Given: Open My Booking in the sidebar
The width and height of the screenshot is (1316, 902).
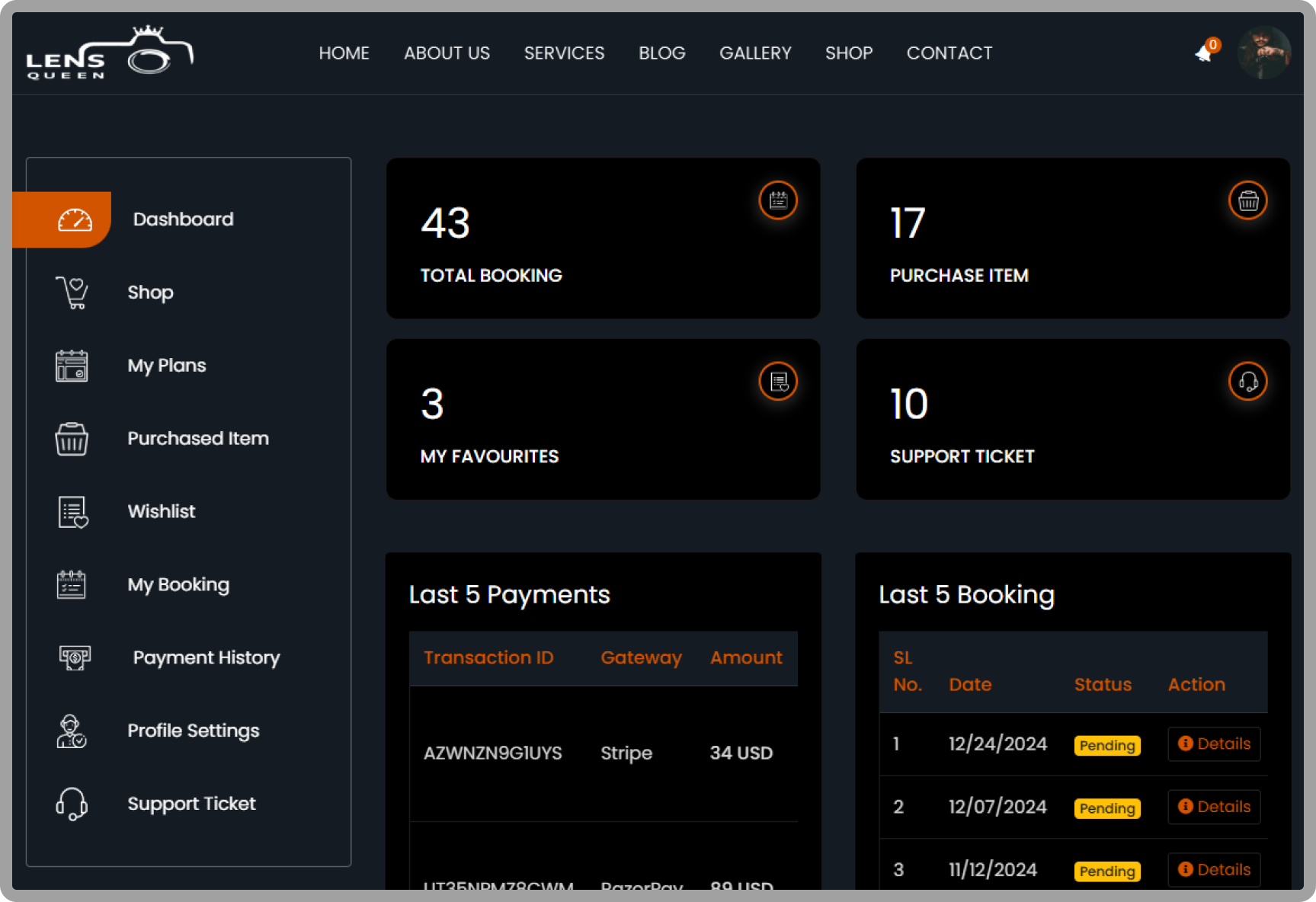Looking at the screenshot, I should 178,585.
